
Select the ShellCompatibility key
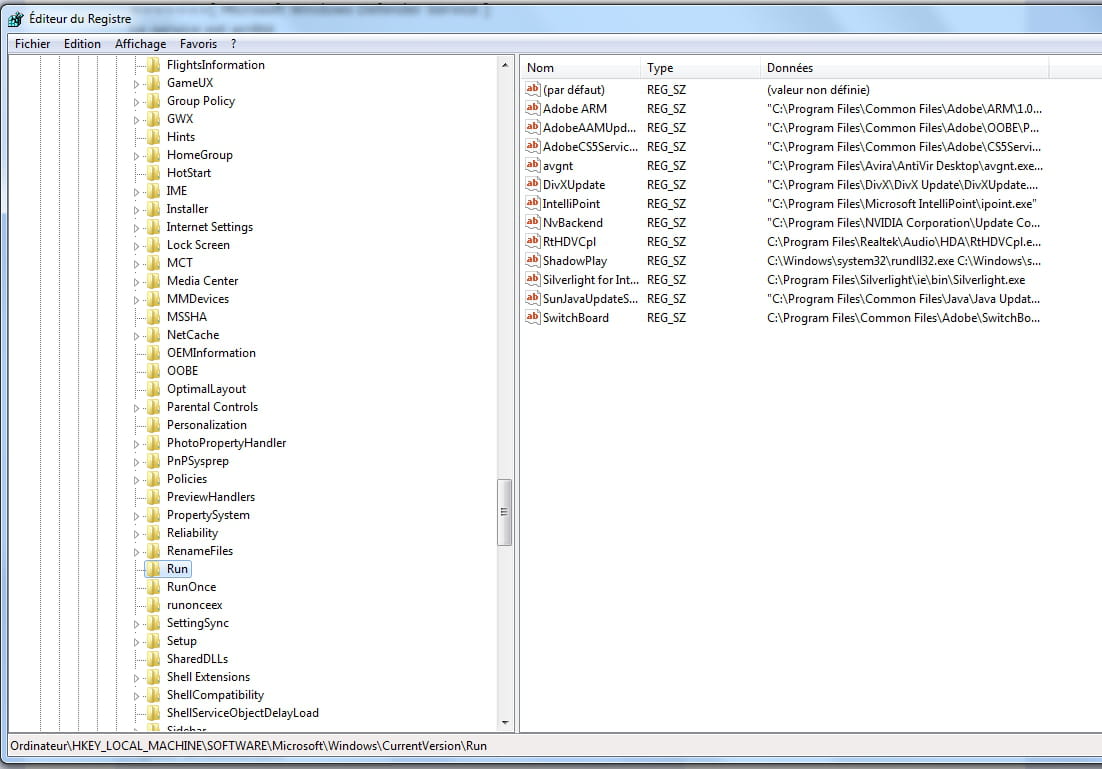pyautogui.click(x=215, y=694)
